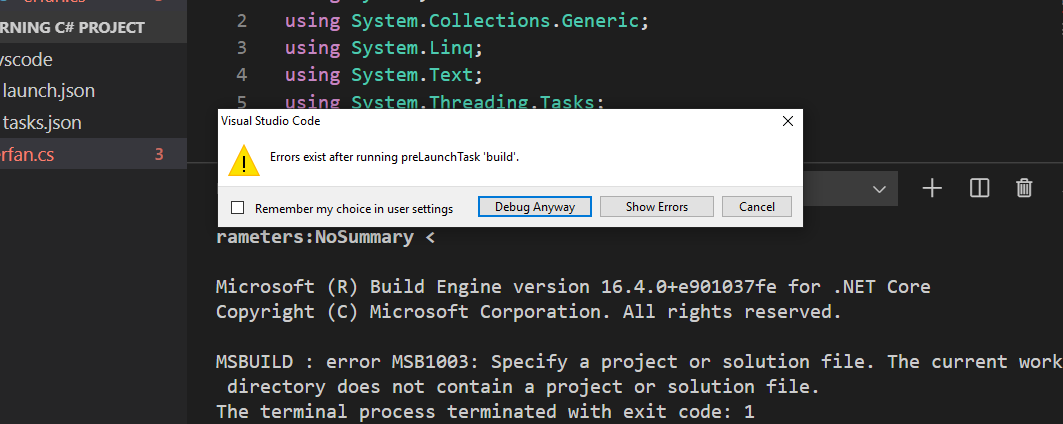Cancel the preLaunchTask error dialog
1063x424 pixels.
757,207
